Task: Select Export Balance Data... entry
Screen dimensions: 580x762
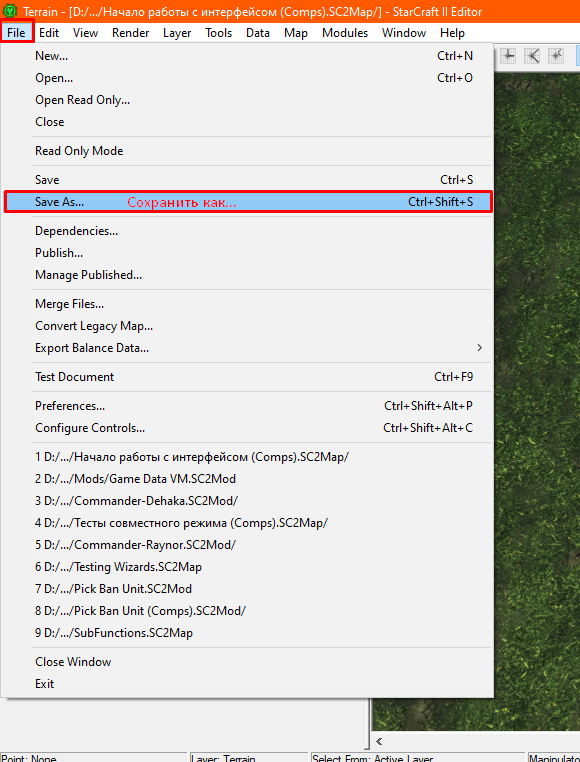Action: click(248, 347)
